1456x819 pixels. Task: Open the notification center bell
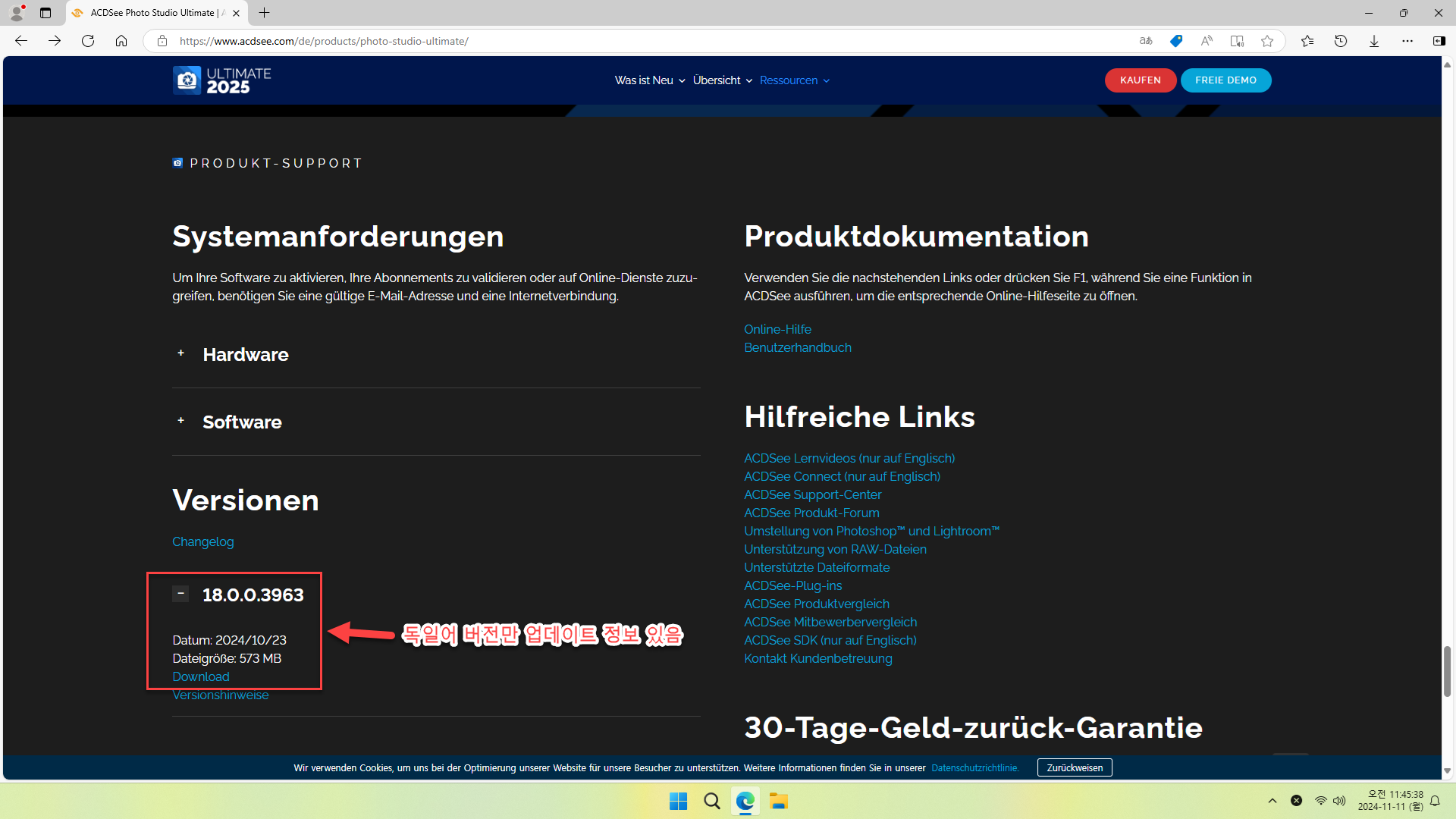coord(1435,801)
